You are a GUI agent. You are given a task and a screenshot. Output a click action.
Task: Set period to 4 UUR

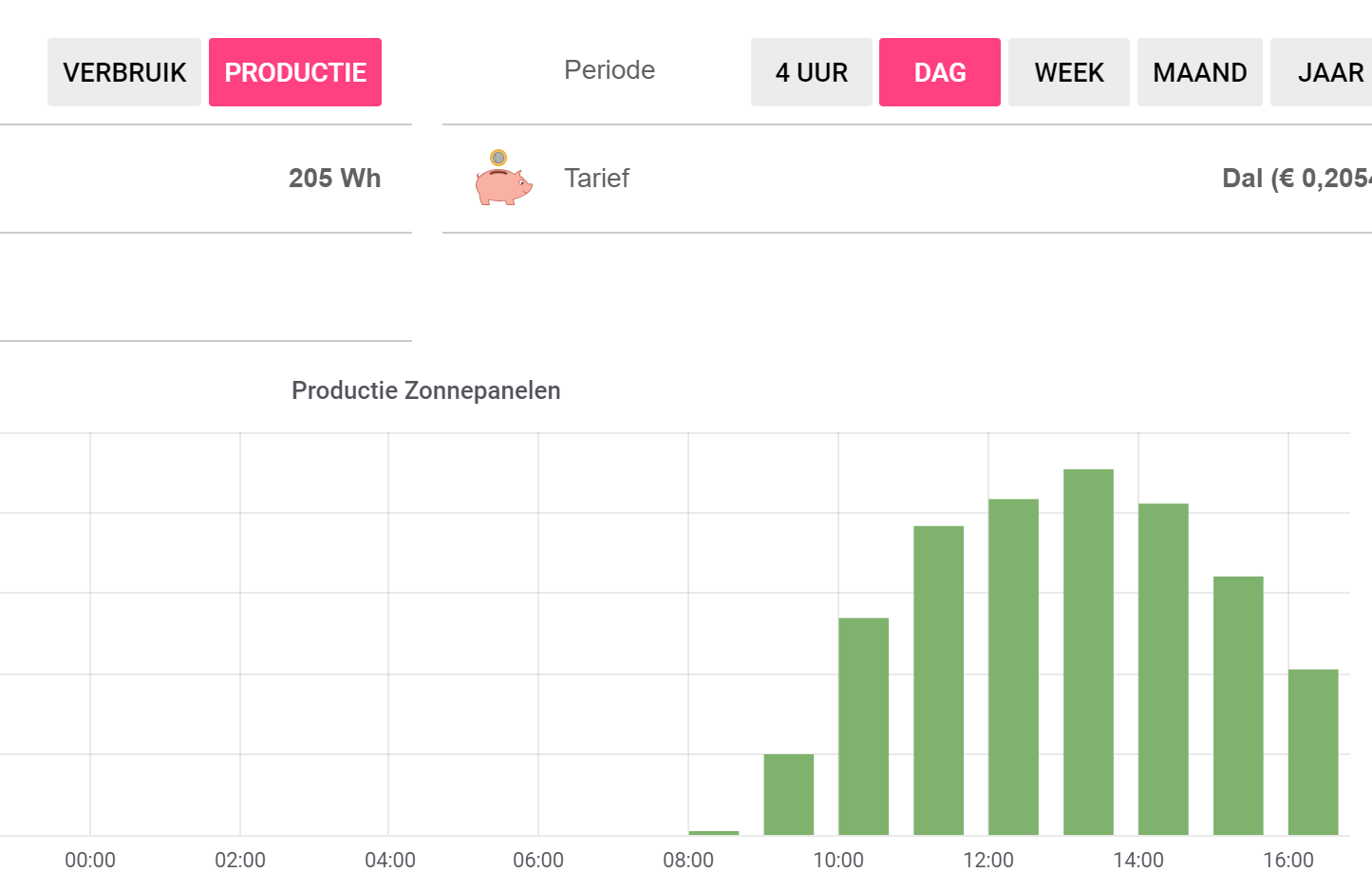[811, 72]
